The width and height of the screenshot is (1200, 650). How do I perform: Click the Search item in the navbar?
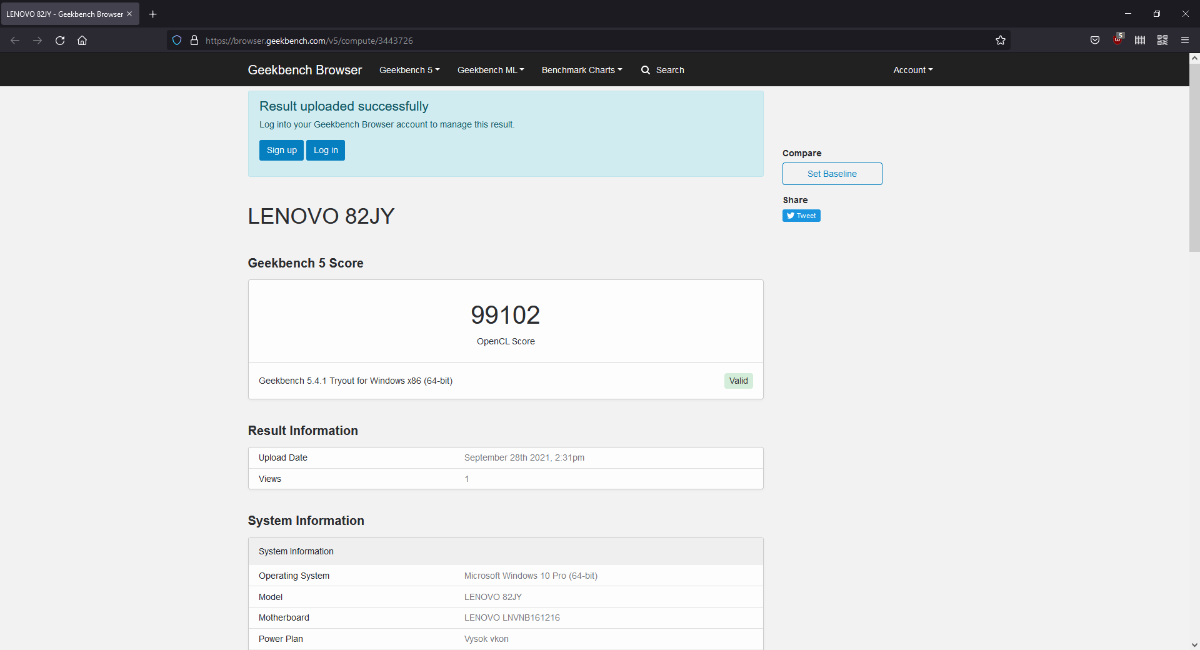click(x=663, y=70)
